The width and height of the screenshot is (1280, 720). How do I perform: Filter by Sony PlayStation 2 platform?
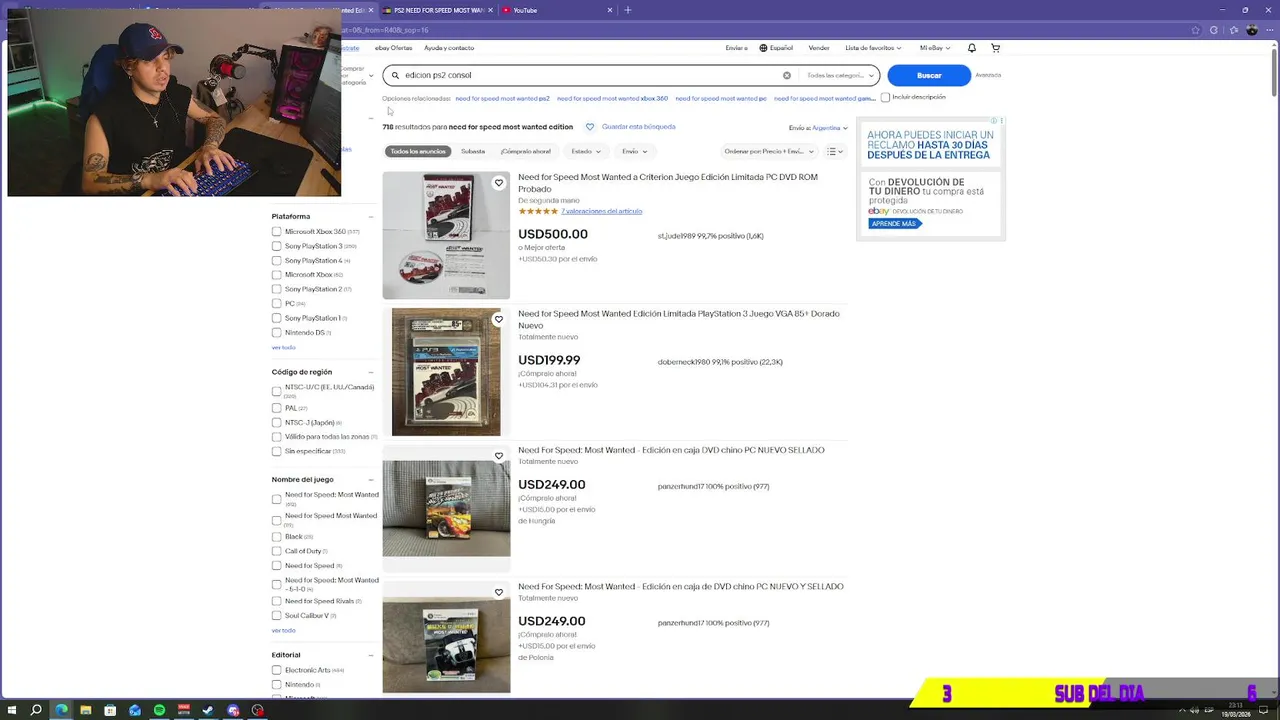tap(277, 289)
